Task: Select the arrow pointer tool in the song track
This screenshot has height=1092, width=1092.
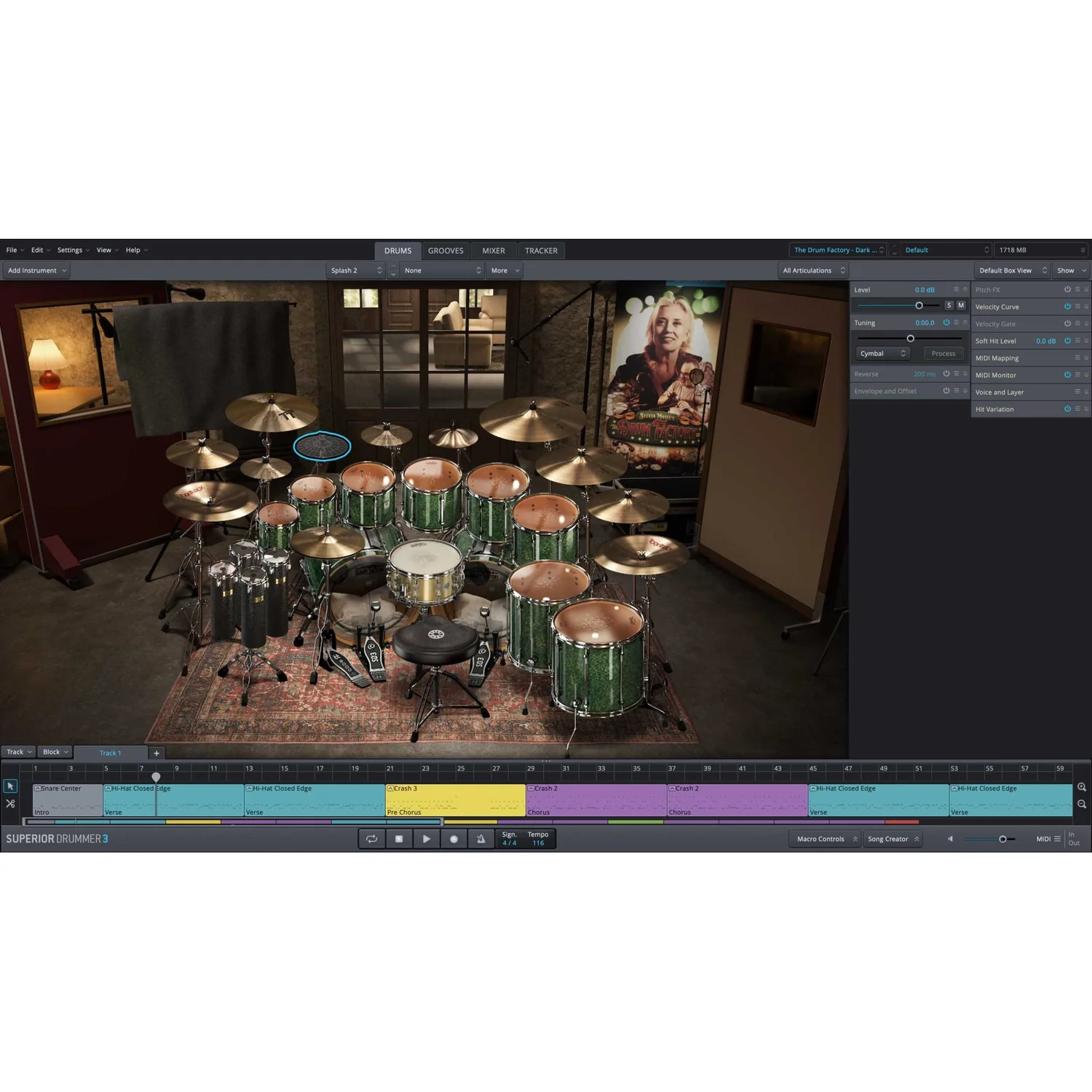Action: [10, 786]
